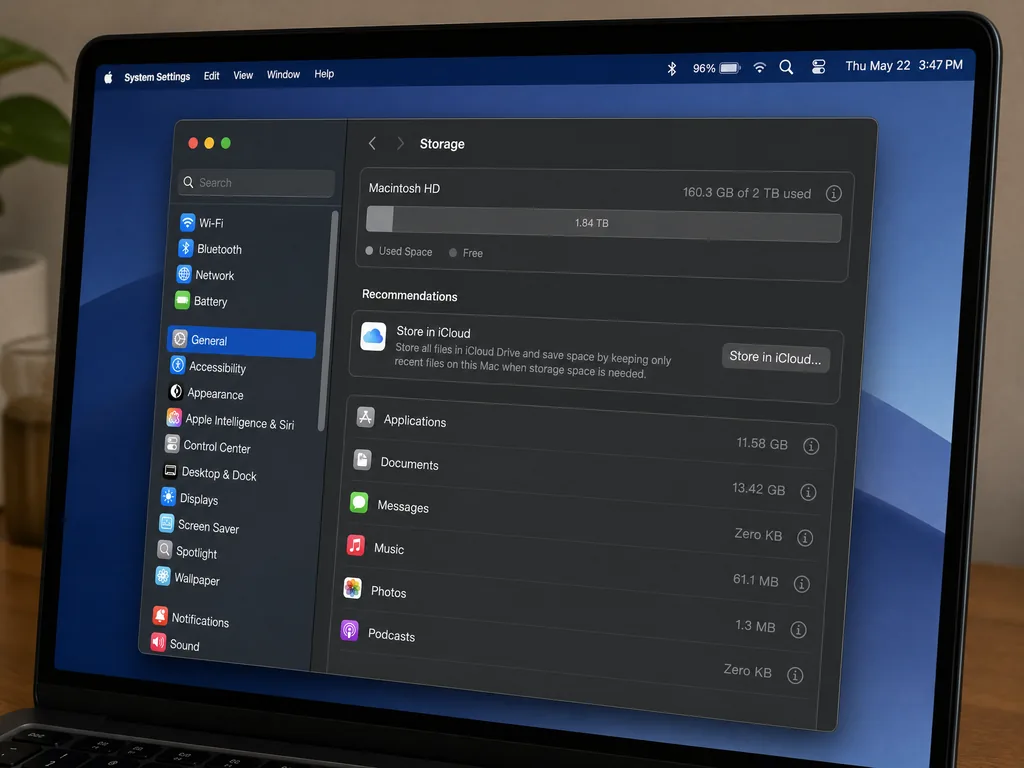Select General in the sidebar
Screen dimensions: 1024x768
242,341
